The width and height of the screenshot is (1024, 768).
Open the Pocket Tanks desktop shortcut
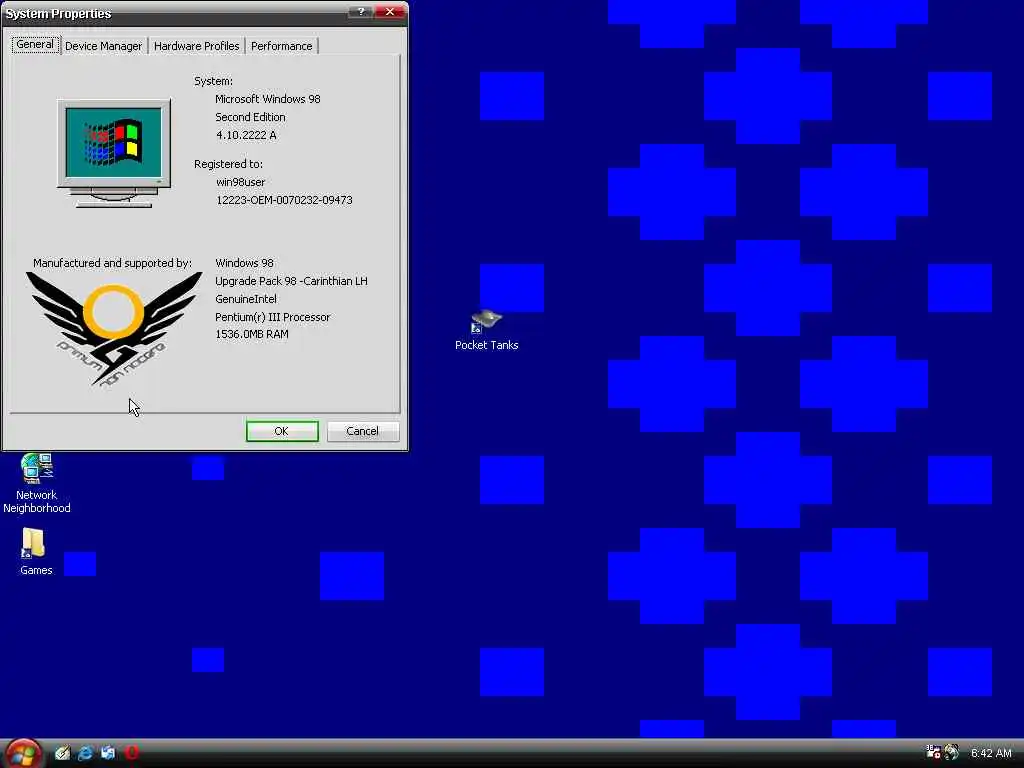[487, 330]
